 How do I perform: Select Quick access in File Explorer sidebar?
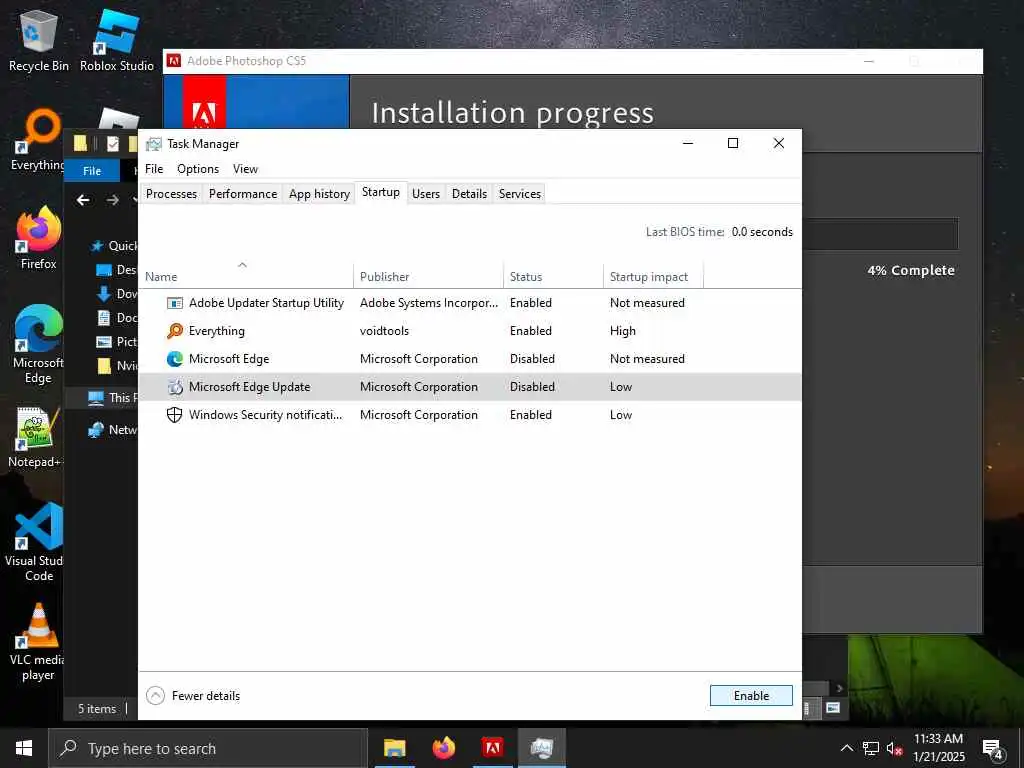(115, 246)
